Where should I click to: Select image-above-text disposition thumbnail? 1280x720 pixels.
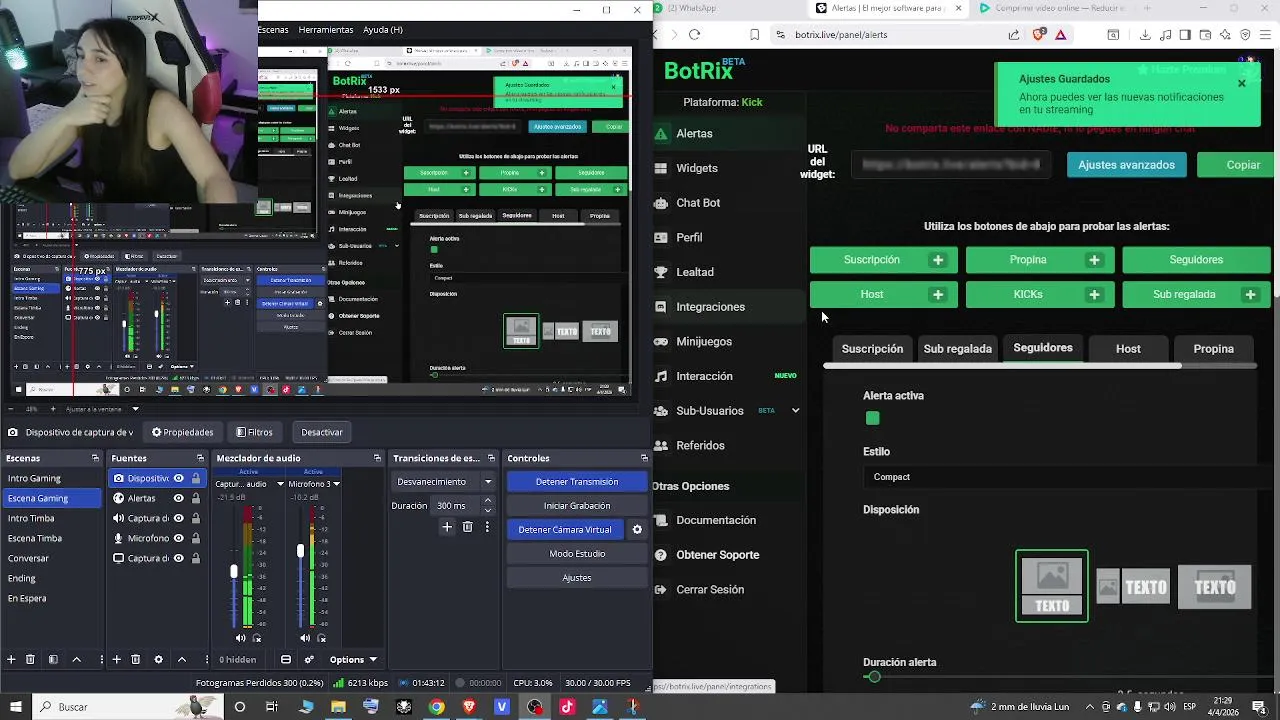[1052, 586]
